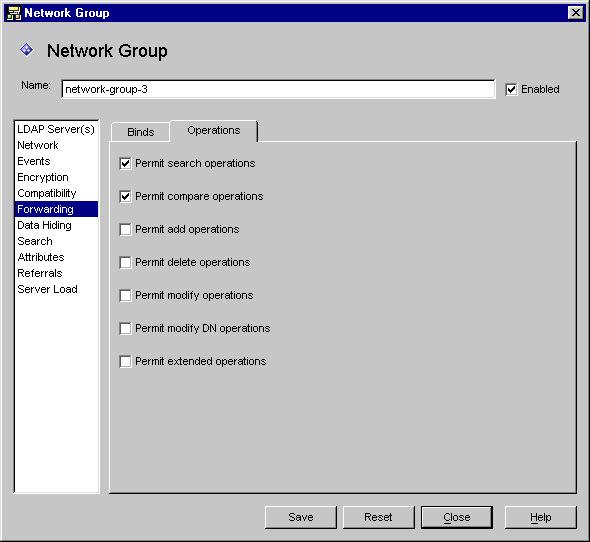Image resolution: width=590 pixels, height=542 pixels.
Task: Switch to the Binds tab
Action: tap(140, 132)
